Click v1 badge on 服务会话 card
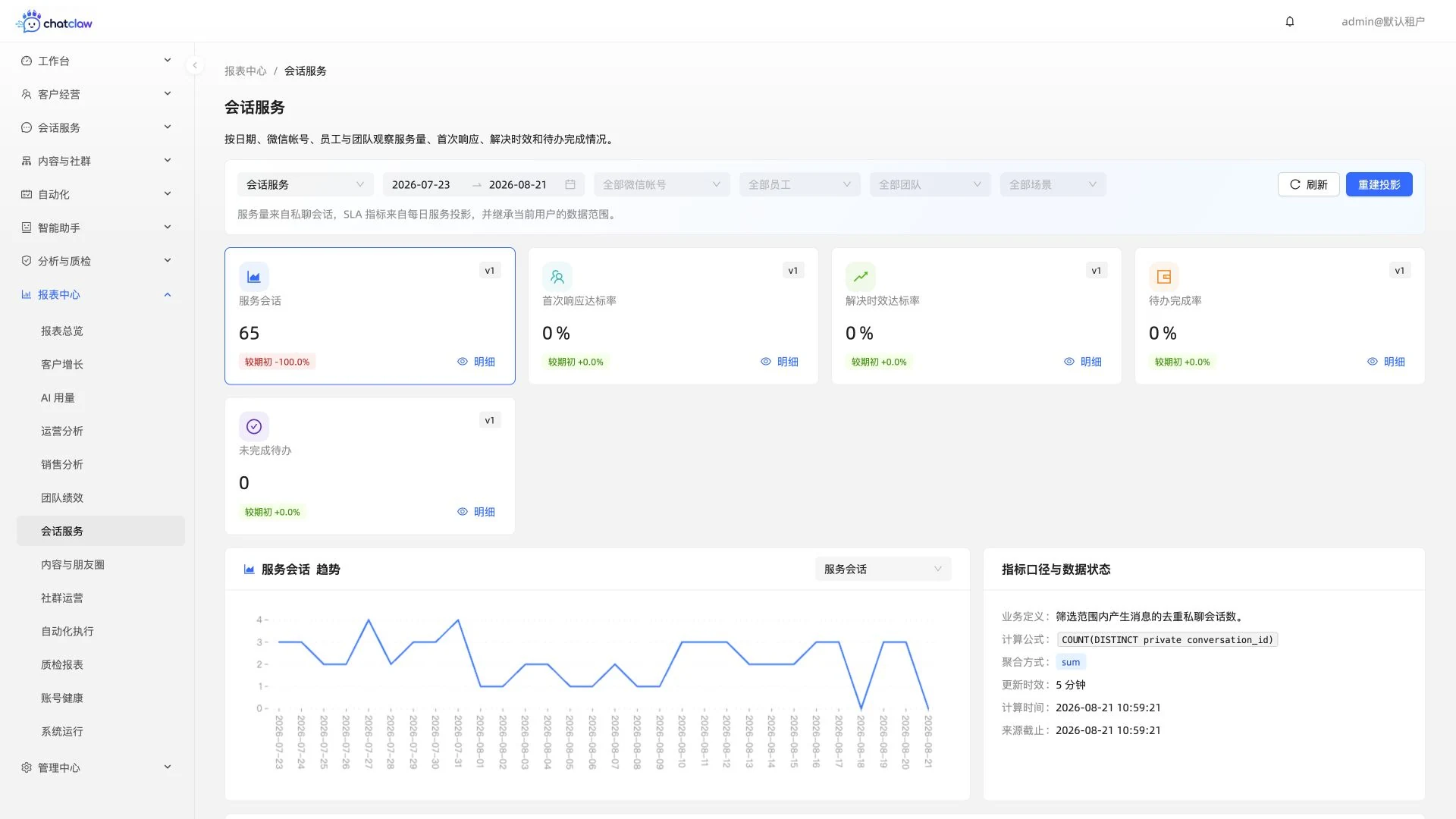This screenshot has width=1456, height=819. 490,271
